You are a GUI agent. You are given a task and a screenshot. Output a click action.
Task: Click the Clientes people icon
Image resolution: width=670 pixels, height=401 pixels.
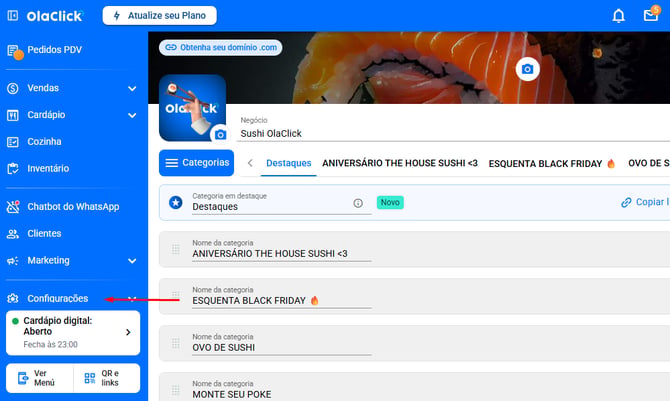coord(13,234)
